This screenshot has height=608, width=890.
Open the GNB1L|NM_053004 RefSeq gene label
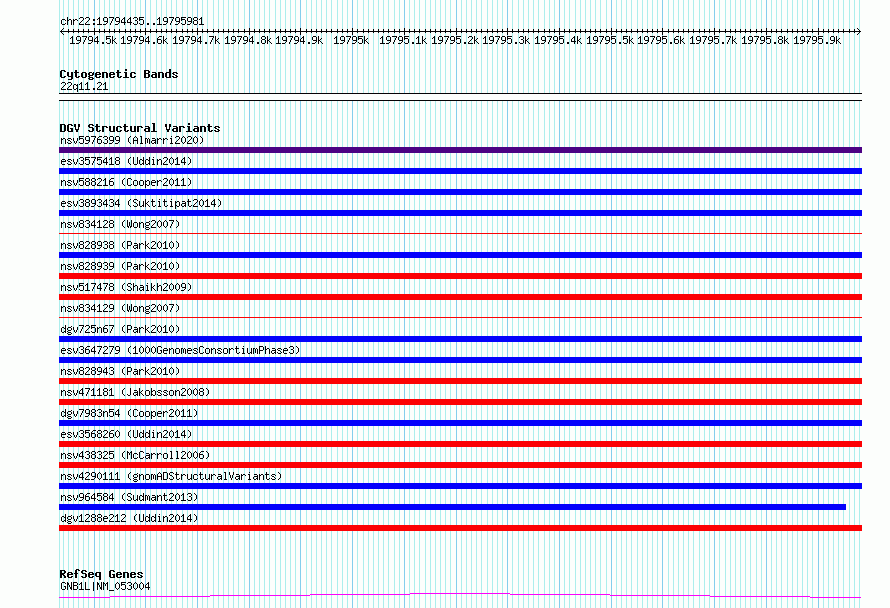point(105,586)
